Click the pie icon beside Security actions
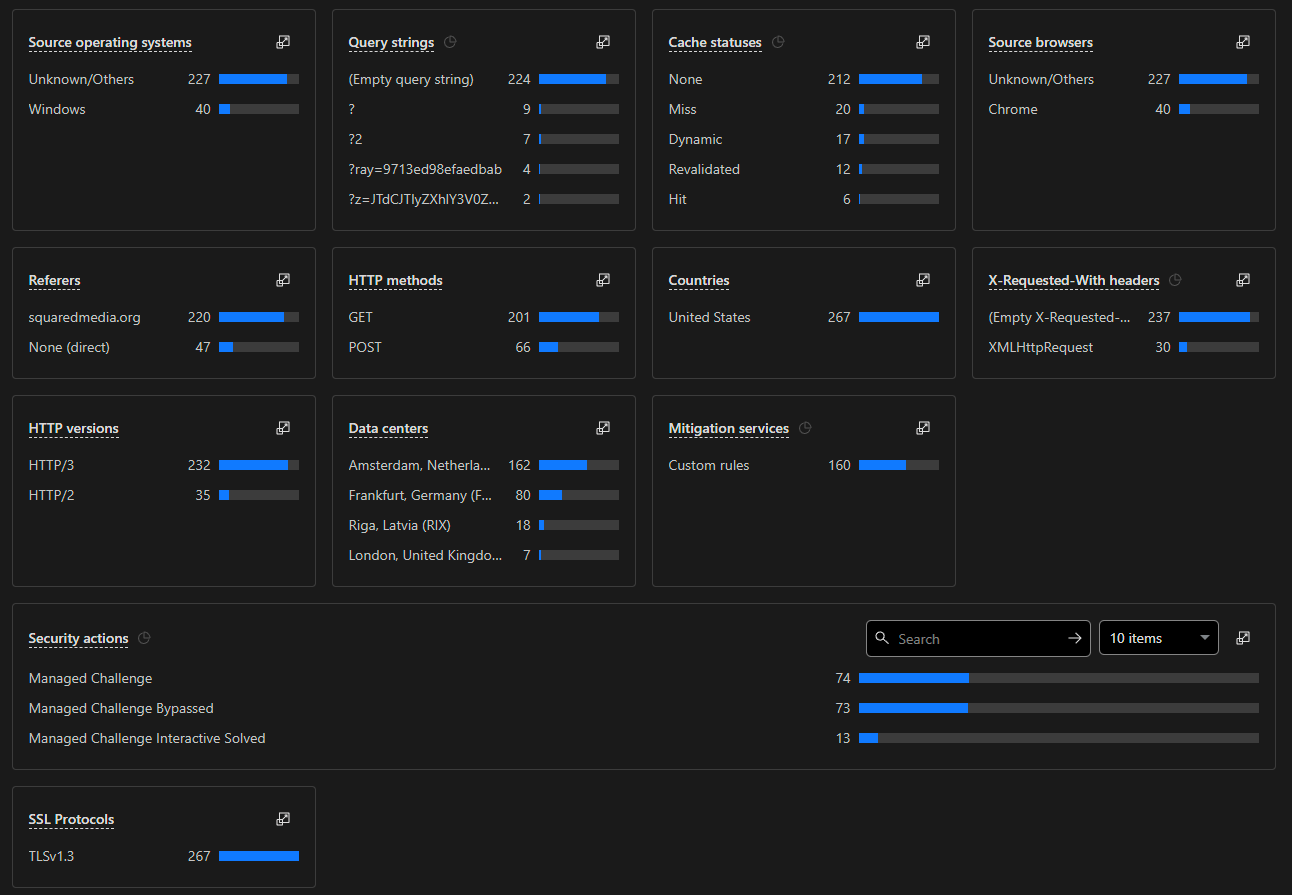The image size is (1292, 895). pos(144,638)
